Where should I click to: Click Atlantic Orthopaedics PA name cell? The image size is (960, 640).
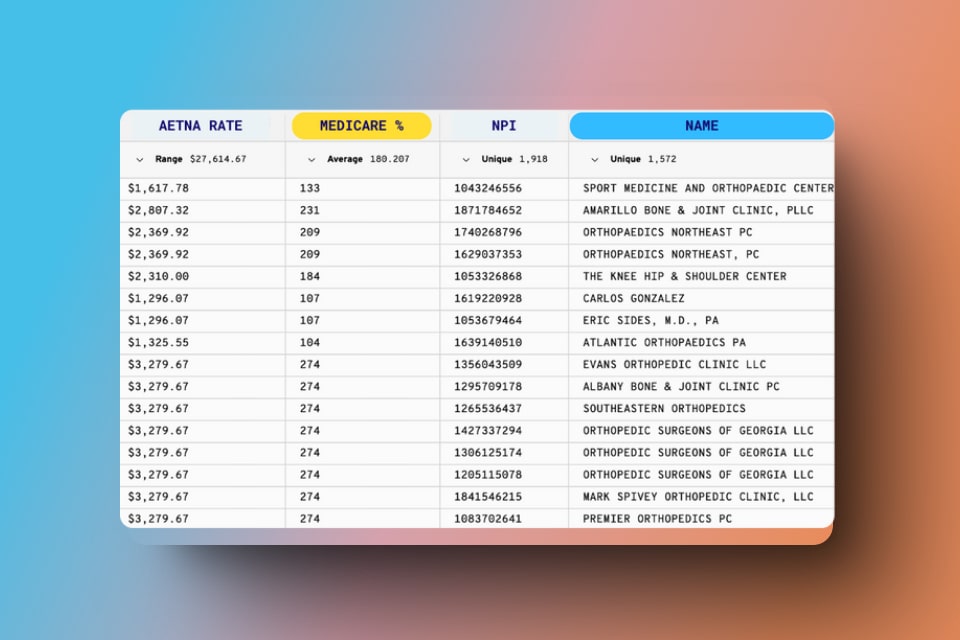click(664, 343)
